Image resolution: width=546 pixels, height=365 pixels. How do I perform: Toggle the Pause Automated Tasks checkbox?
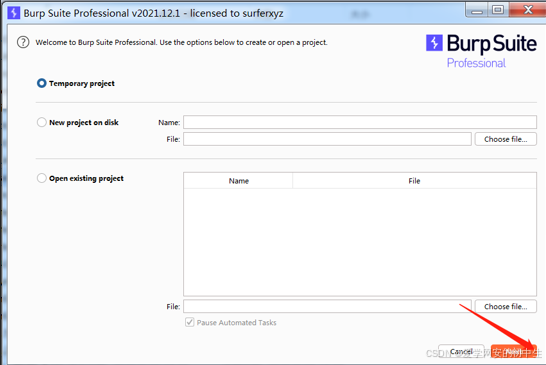click(189, 322)
